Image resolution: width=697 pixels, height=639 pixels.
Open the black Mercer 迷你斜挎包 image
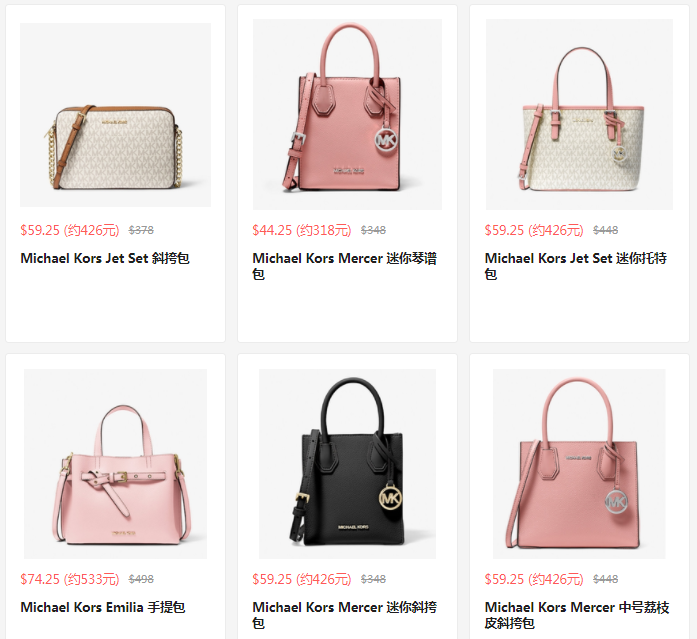click(347, 463)
